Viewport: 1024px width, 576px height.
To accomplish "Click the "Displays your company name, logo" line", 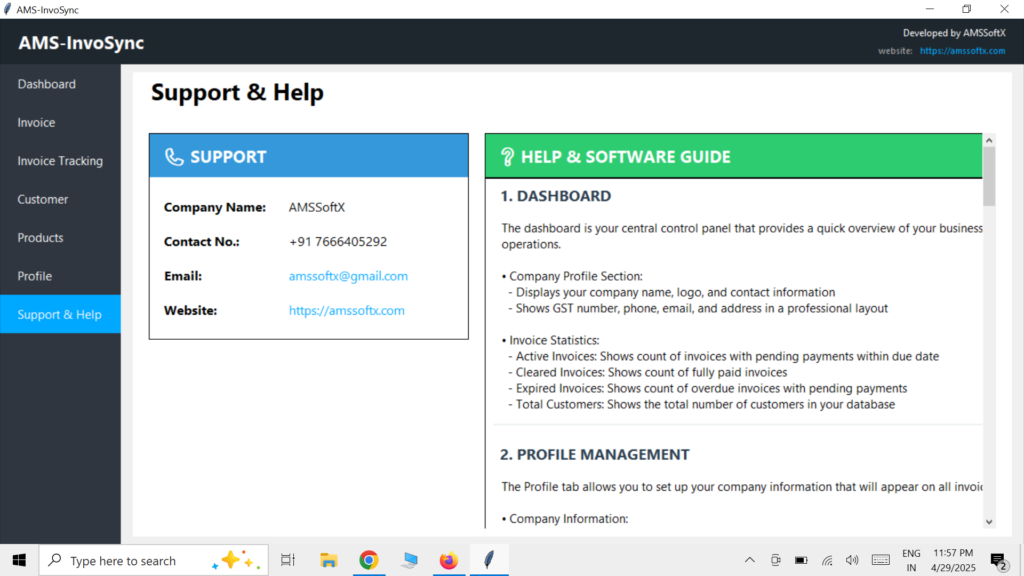I will pos(672,293).
